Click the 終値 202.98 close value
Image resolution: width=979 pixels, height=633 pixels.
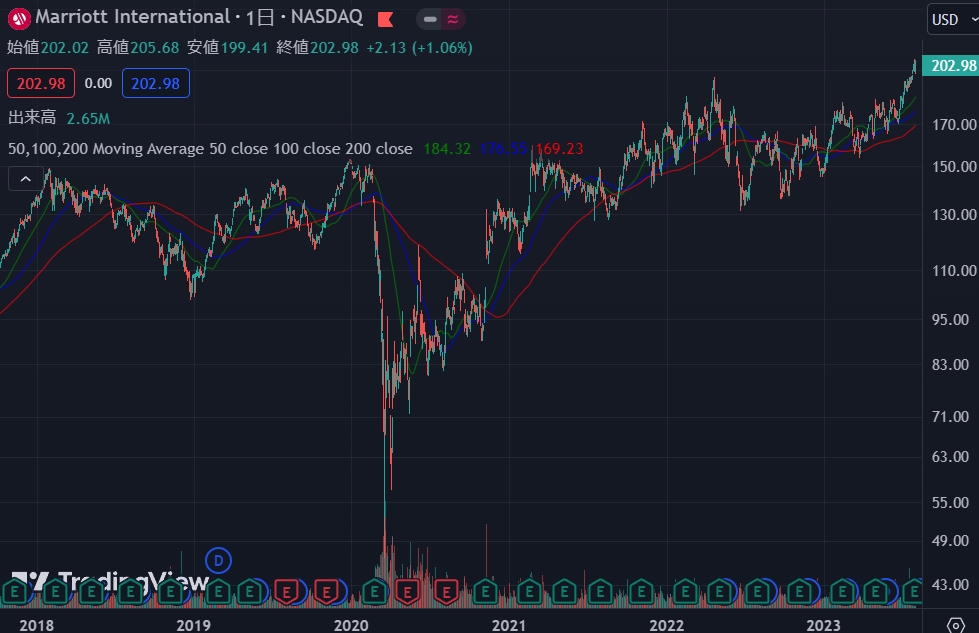(317, 47)
